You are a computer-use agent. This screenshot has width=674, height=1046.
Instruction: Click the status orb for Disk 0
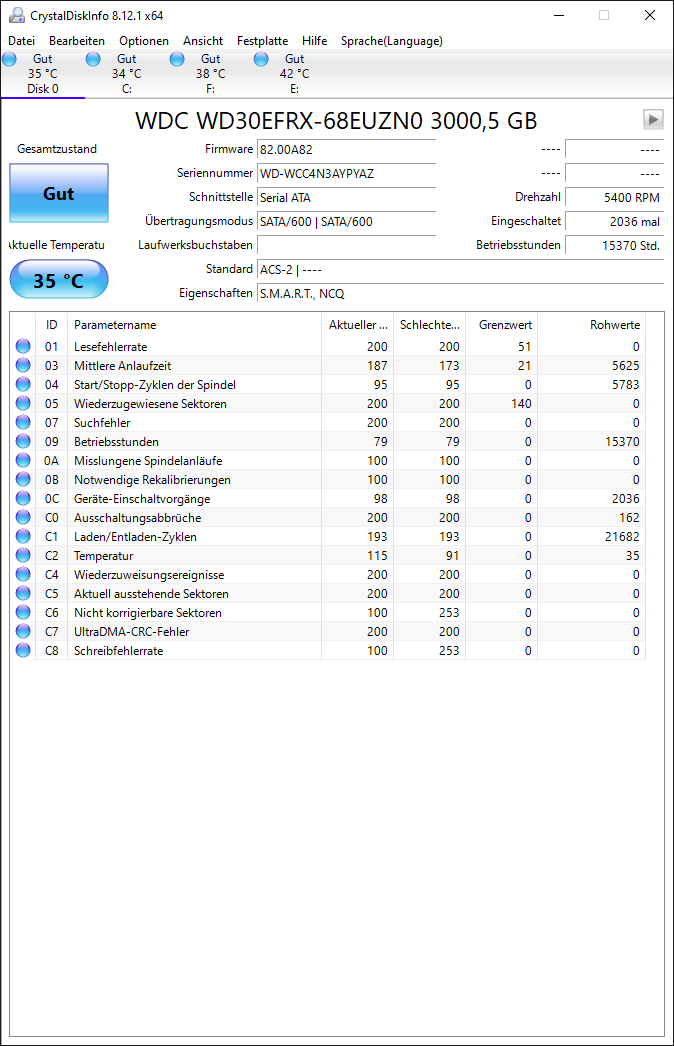click(9, 59)
